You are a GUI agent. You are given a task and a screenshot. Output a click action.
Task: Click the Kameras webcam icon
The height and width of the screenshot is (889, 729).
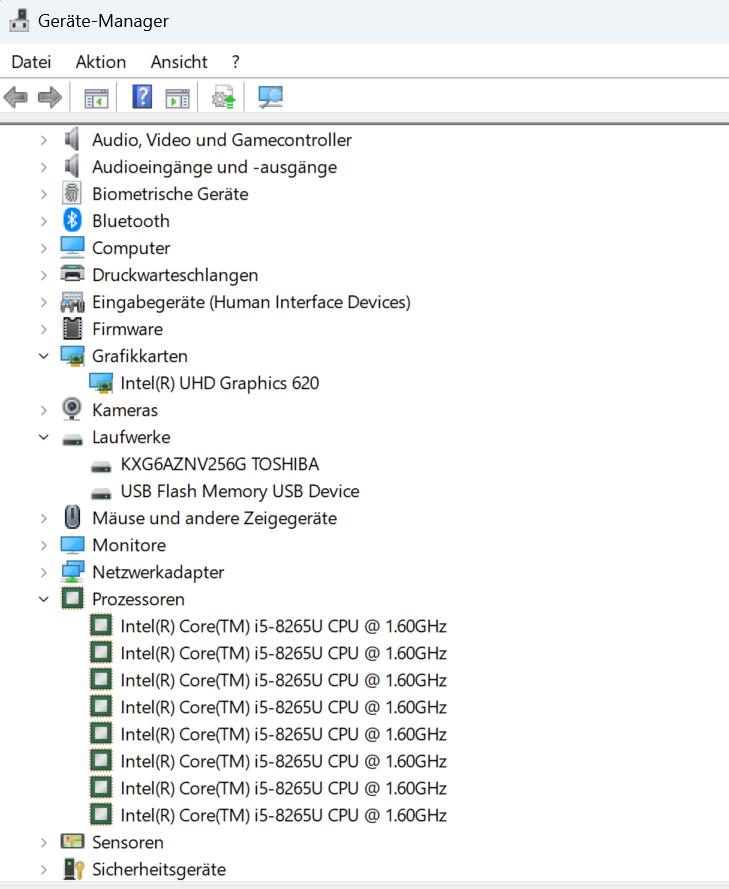coord(72,409)
